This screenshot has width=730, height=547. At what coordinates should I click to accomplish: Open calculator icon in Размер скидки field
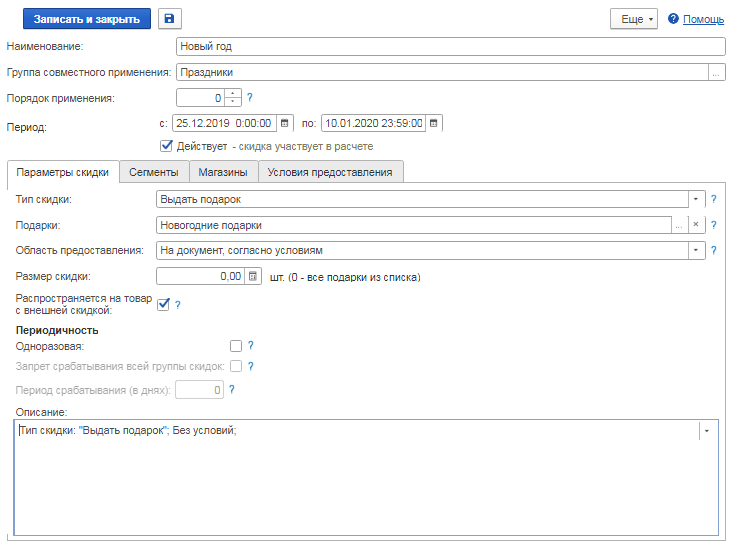tap(253, 276)
